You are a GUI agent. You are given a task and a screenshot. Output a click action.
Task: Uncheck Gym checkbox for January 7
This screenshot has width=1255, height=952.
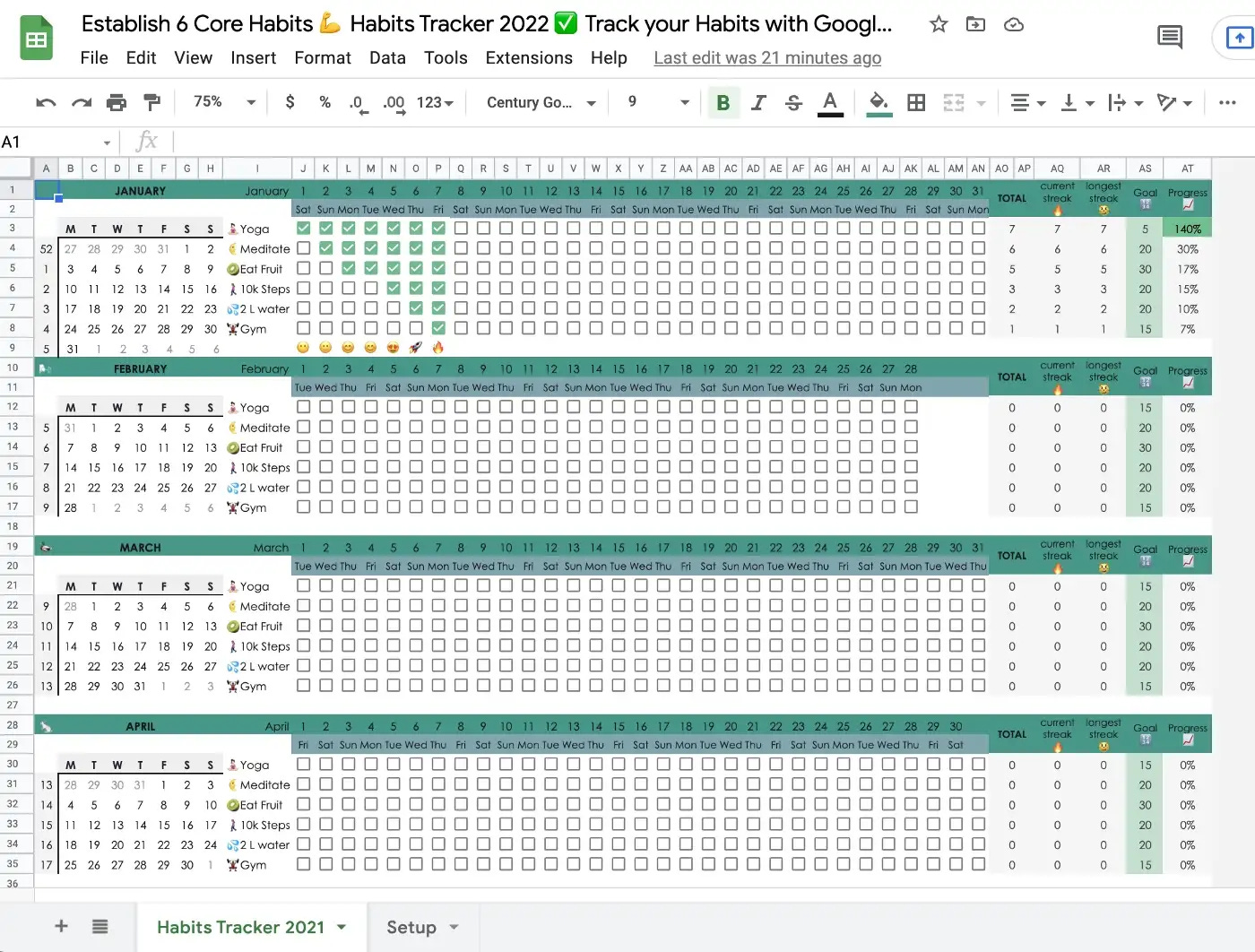pos(438,328)
